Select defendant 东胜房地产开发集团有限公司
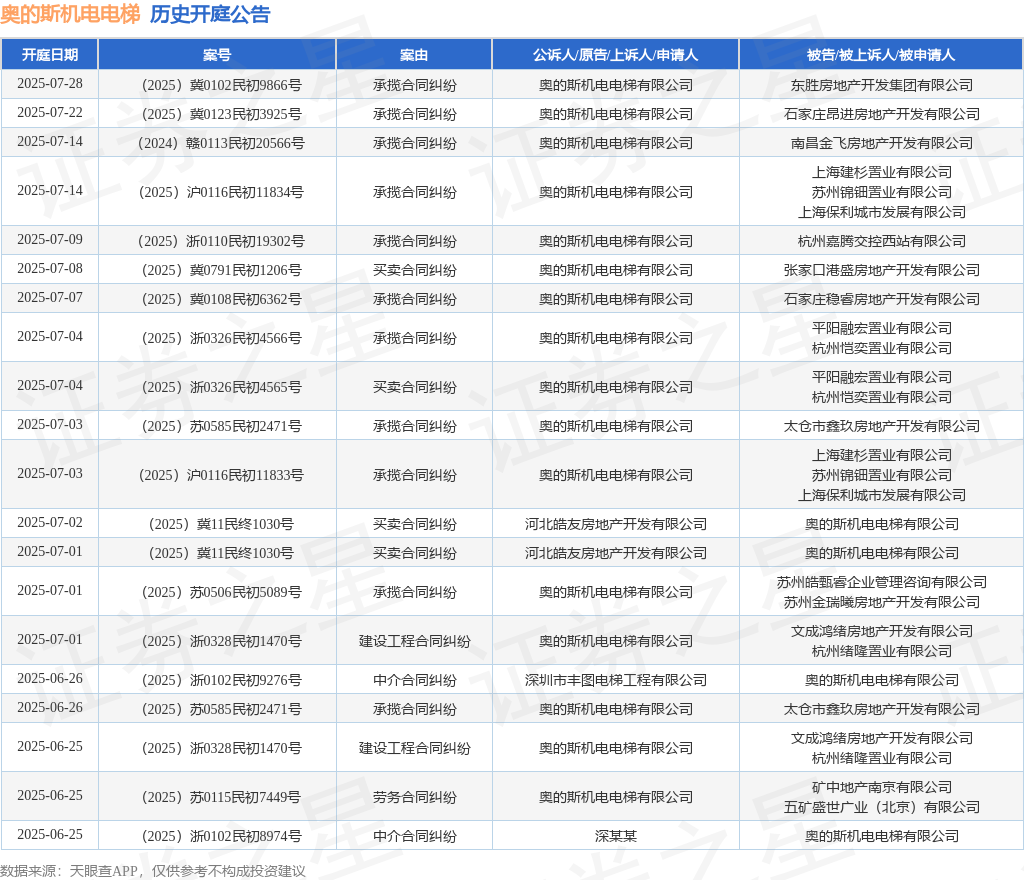Viewport: 1024px width, 880px height. click(x=882, y=86)
